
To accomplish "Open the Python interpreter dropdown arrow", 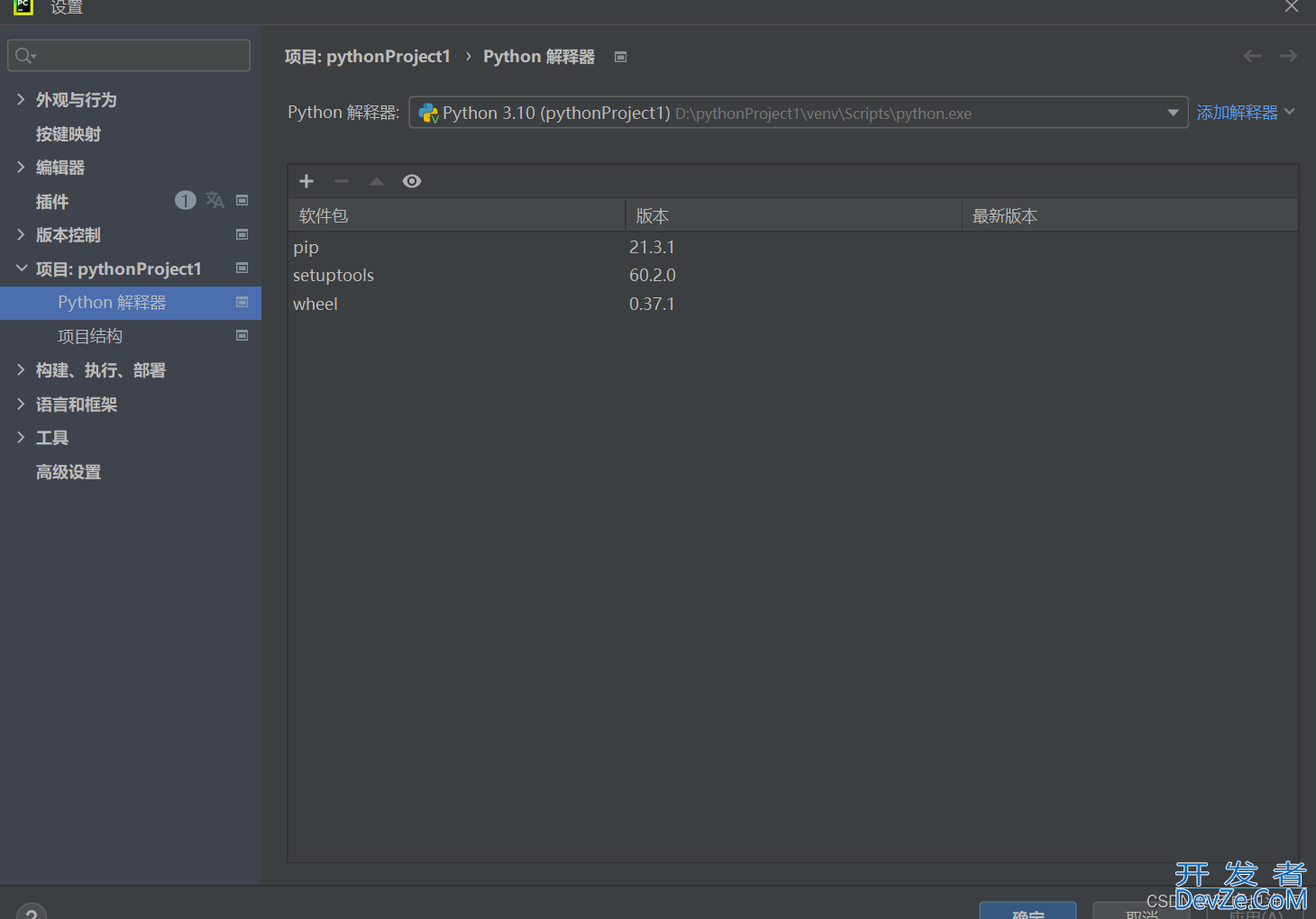I will tap(1173, 113).
